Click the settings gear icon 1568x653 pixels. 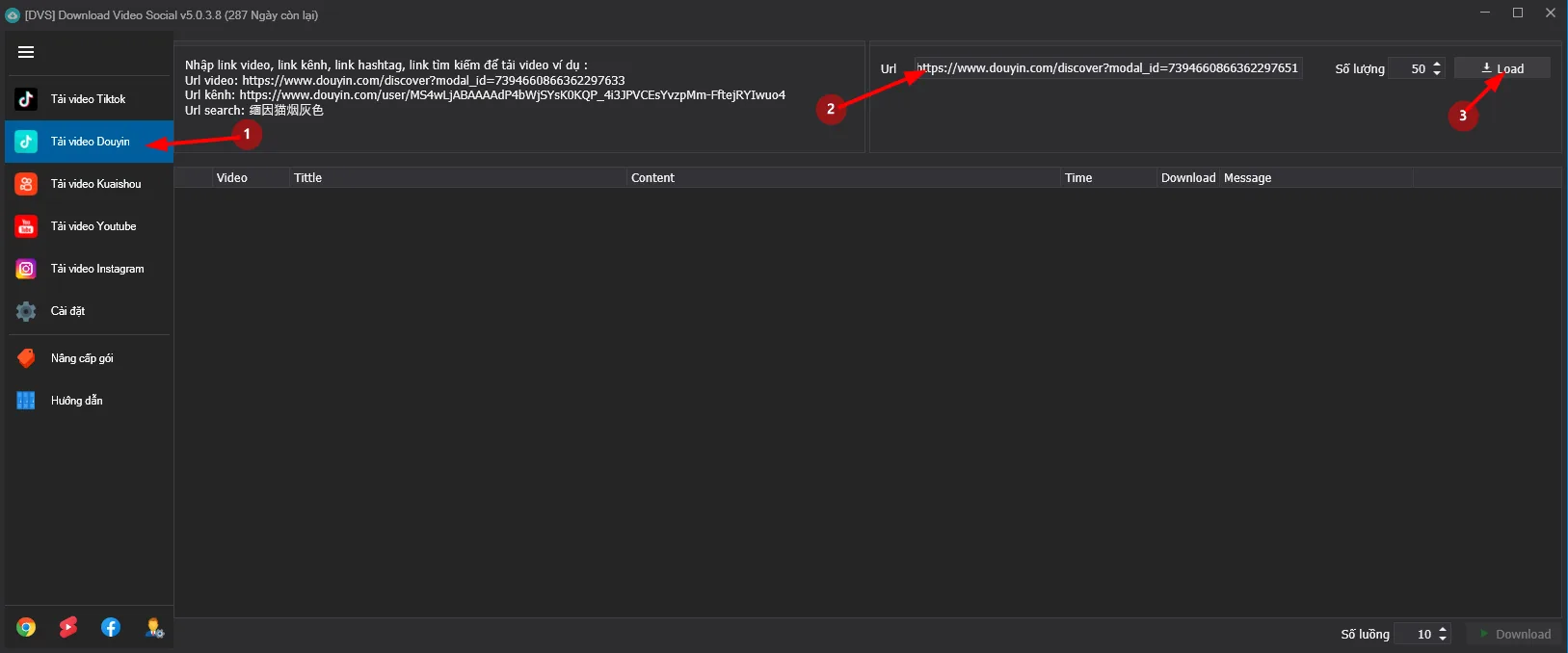tap(26, 311)
